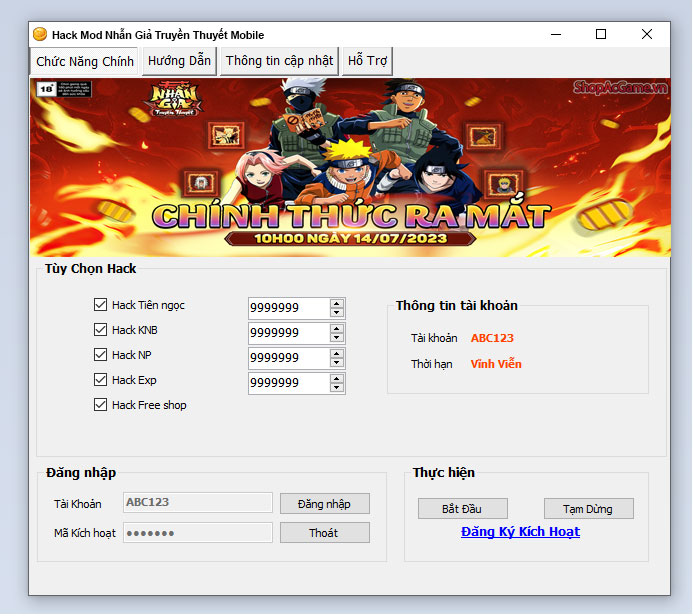Image resolution: width=693 pixels, height=616 pixels.
Task: Click the Hack NP number field
Action: [x=289, y=358]
